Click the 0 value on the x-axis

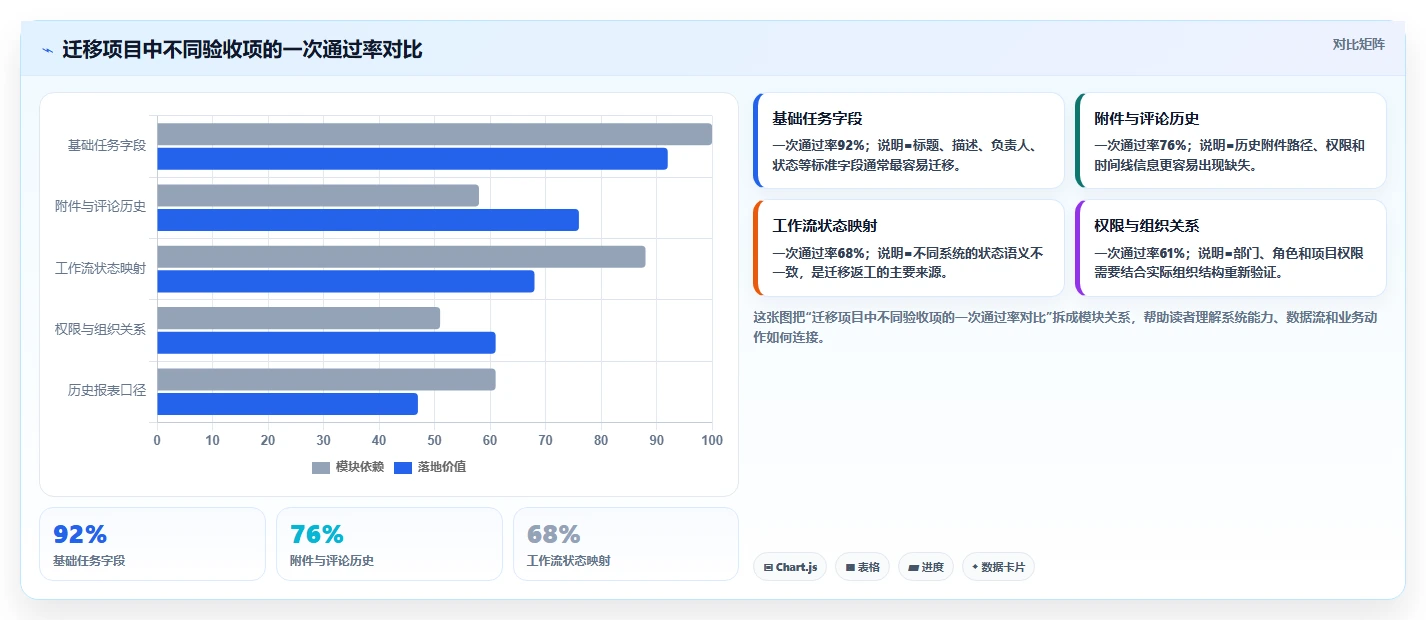point(157,440)
